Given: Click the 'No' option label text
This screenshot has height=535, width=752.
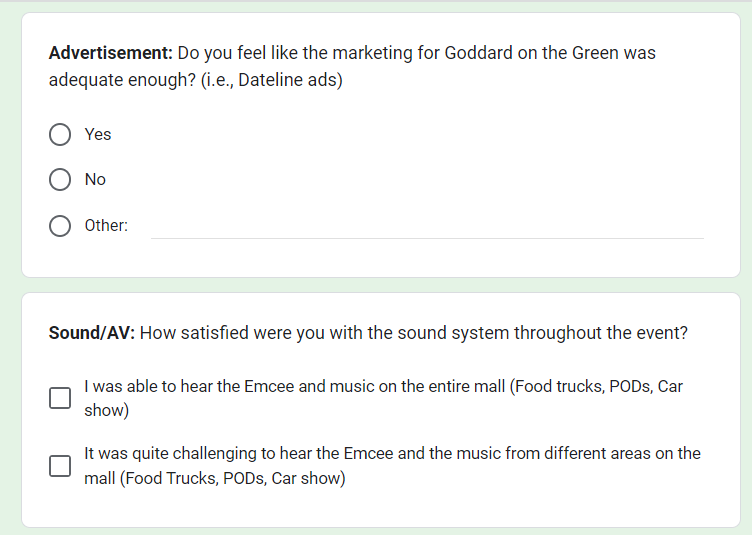Looking at the screenshot, I should pyautogui.click(x=95, y=180).
